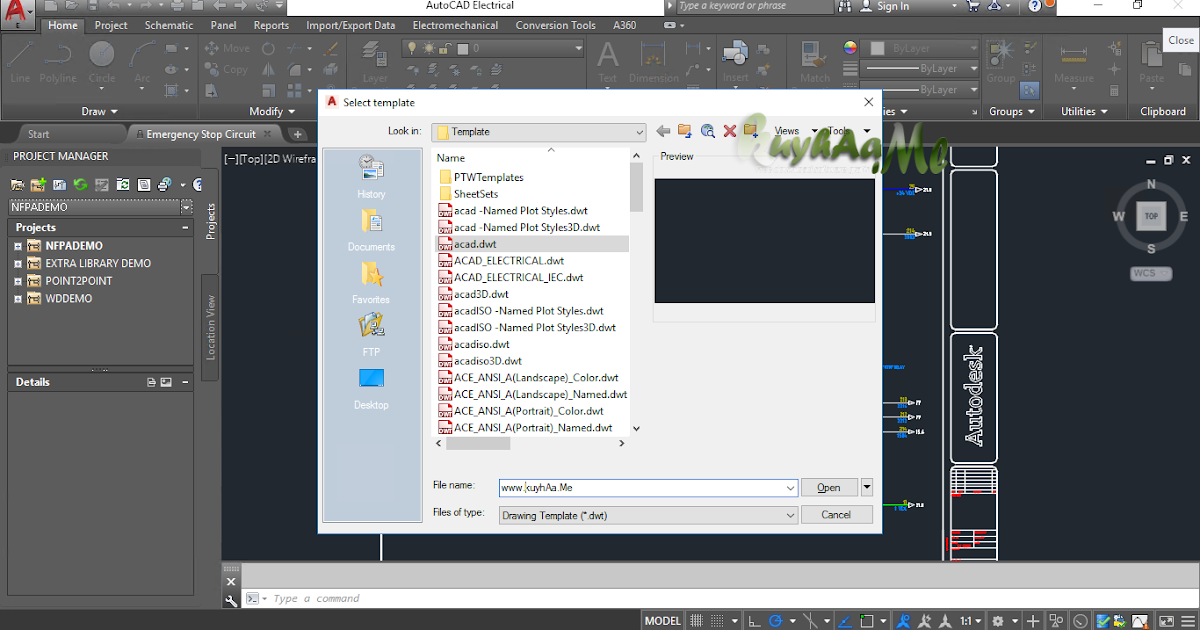The height and width of the screenshot is (630, 1200).
Task: Open the History shortcut in places bar
Action: click(371, 177)
